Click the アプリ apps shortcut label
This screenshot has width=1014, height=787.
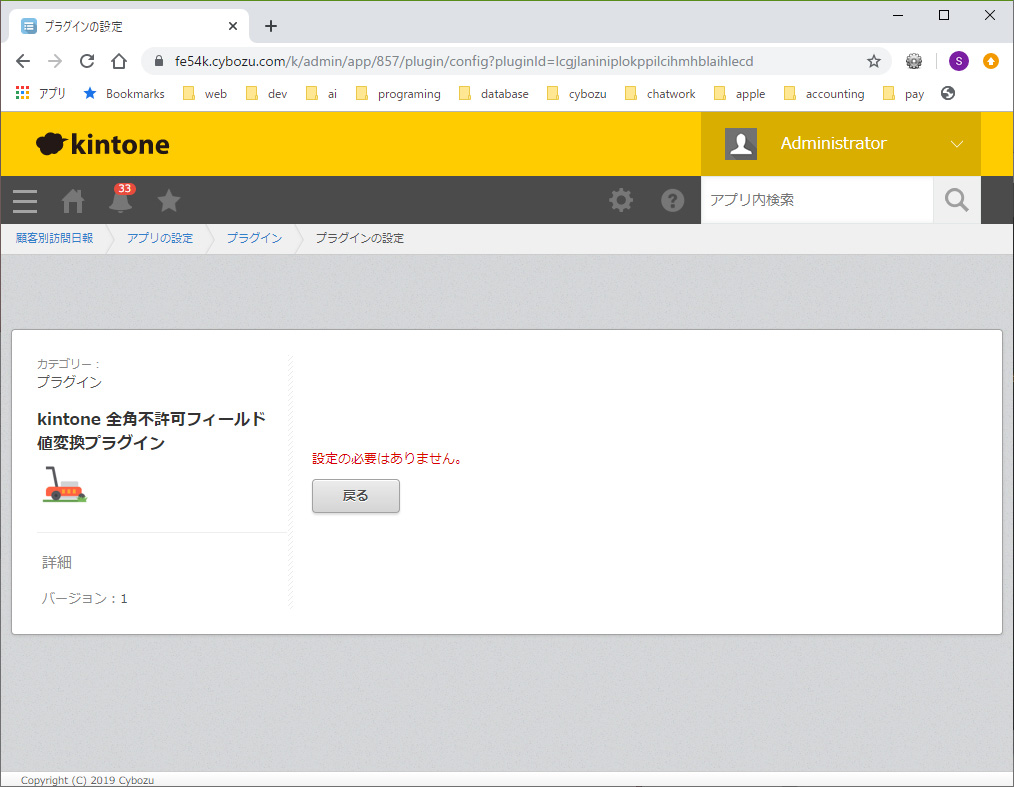tap(52, 94)
